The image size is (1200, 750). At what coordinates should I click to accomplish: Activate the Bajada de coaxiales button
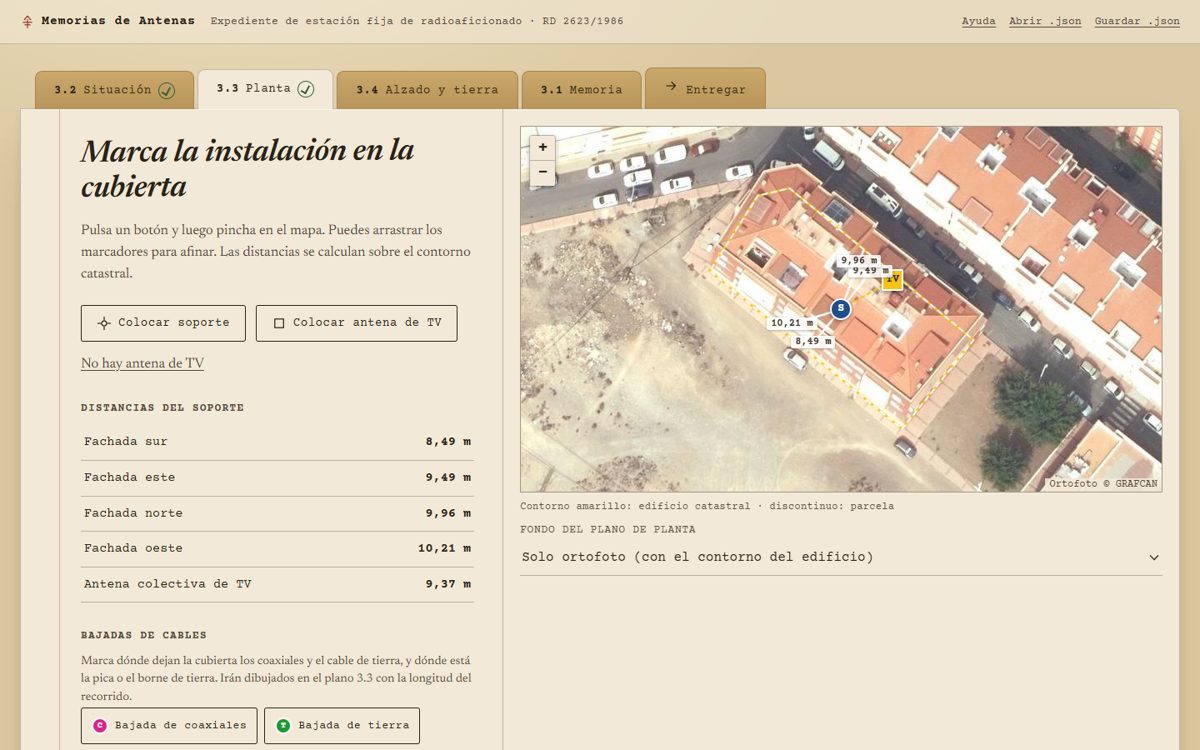[169, 726]
